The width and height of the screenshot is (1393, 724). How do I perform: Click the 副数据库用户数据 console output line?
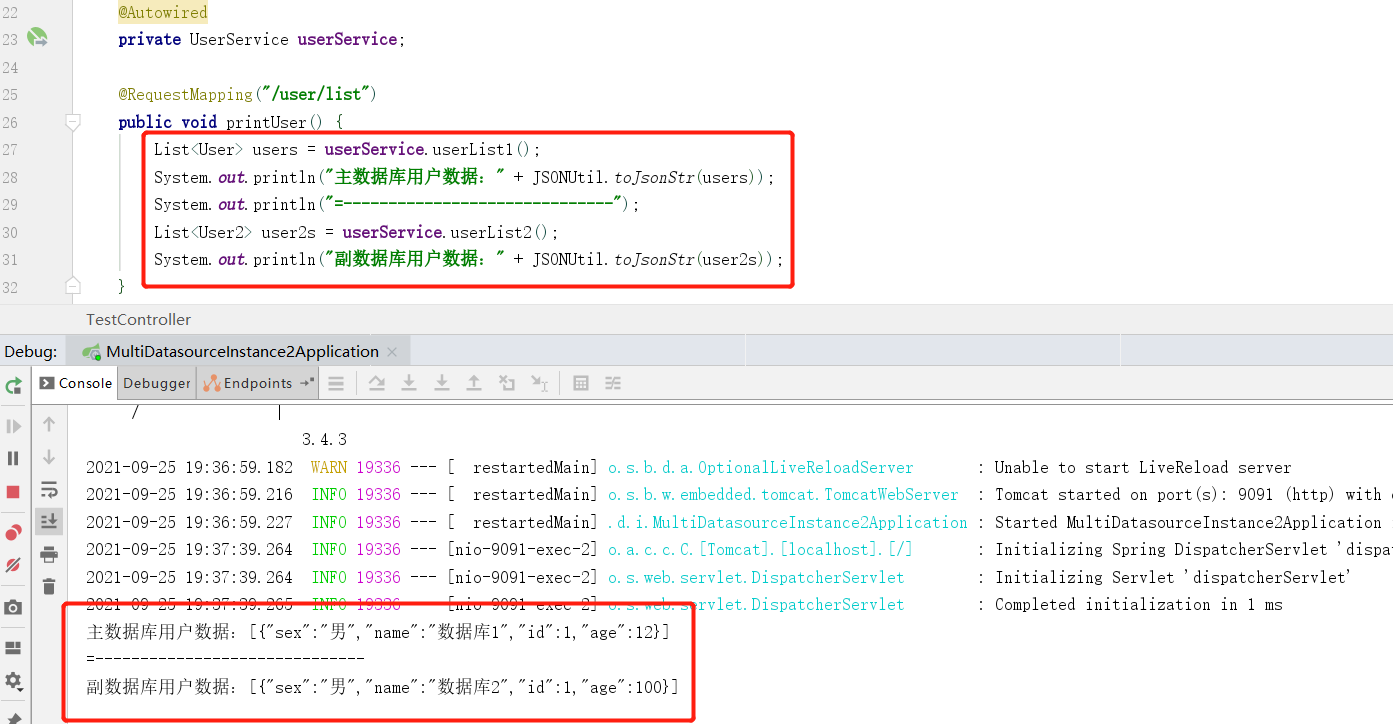click(383, 687)
